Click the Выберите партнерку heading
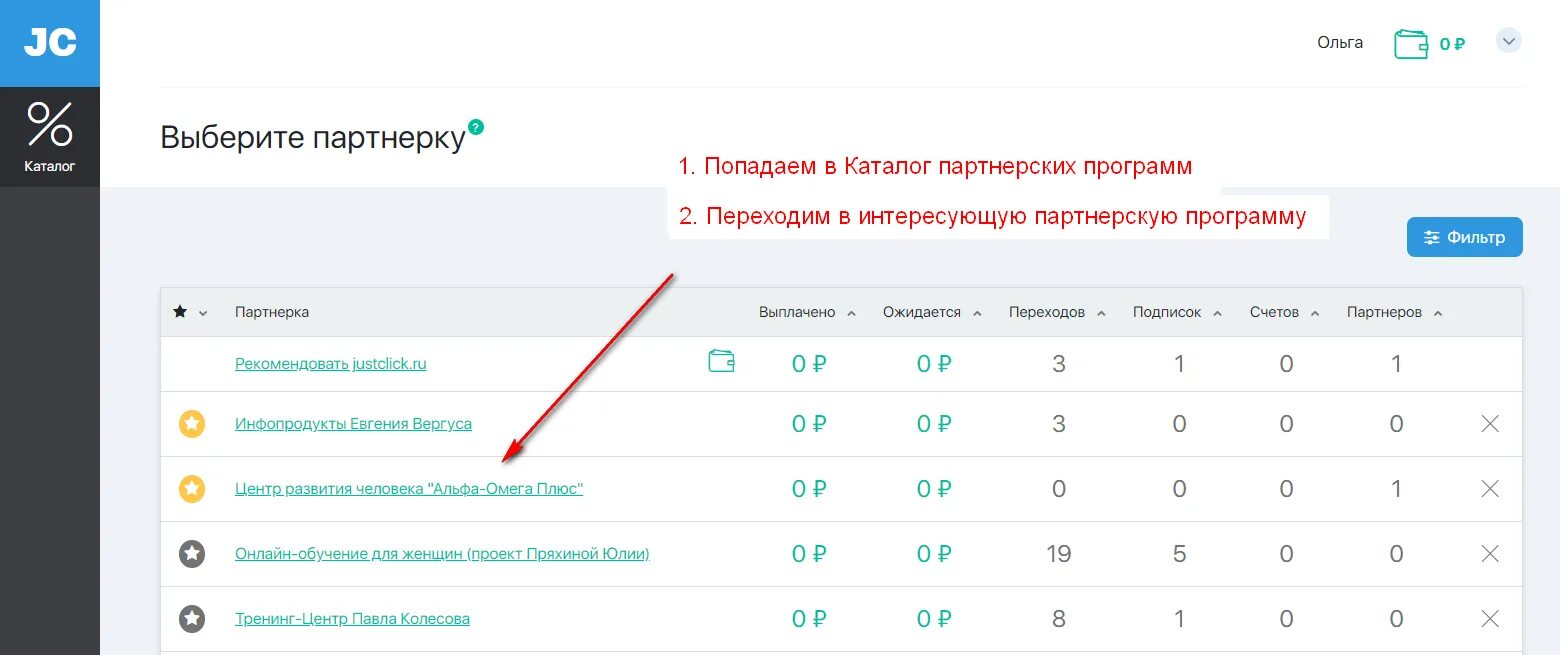1560x655 pixels. [x=313, y=138]
